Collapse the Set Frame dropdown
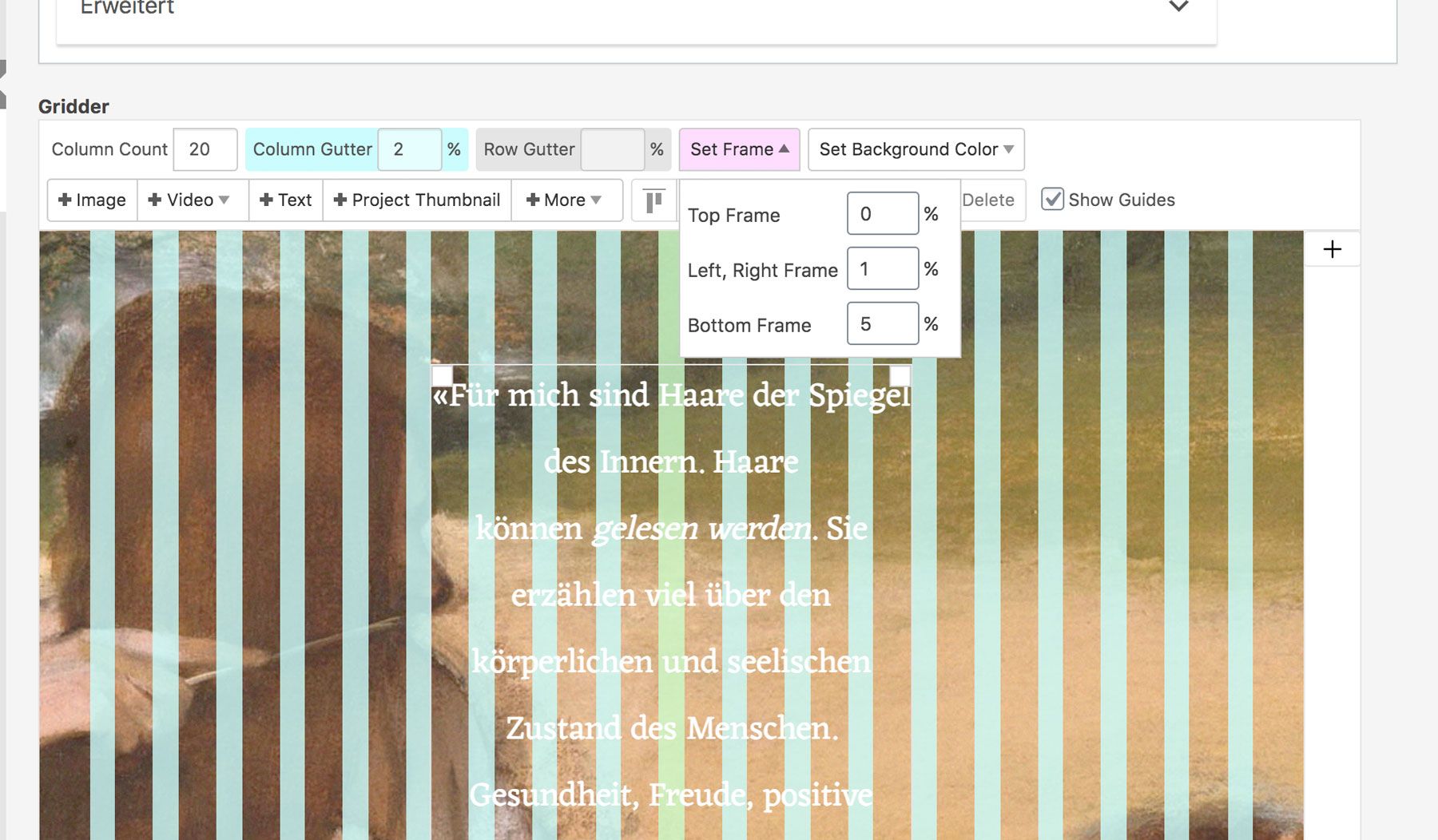This screenshot has width=1438, height=840. [739, 150]
